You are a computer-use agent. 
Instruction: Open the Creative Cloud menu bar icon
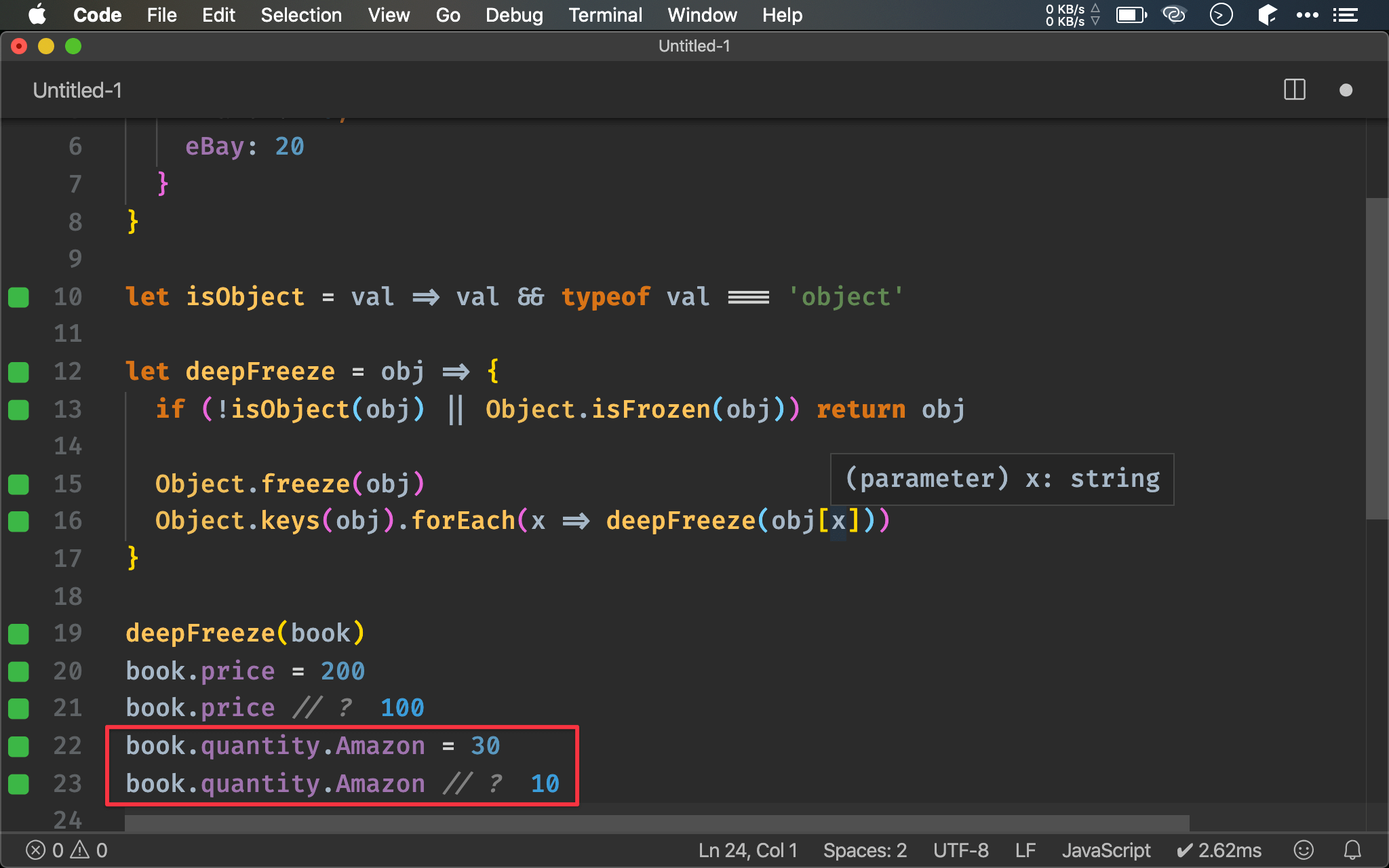tap(1174, 14)
